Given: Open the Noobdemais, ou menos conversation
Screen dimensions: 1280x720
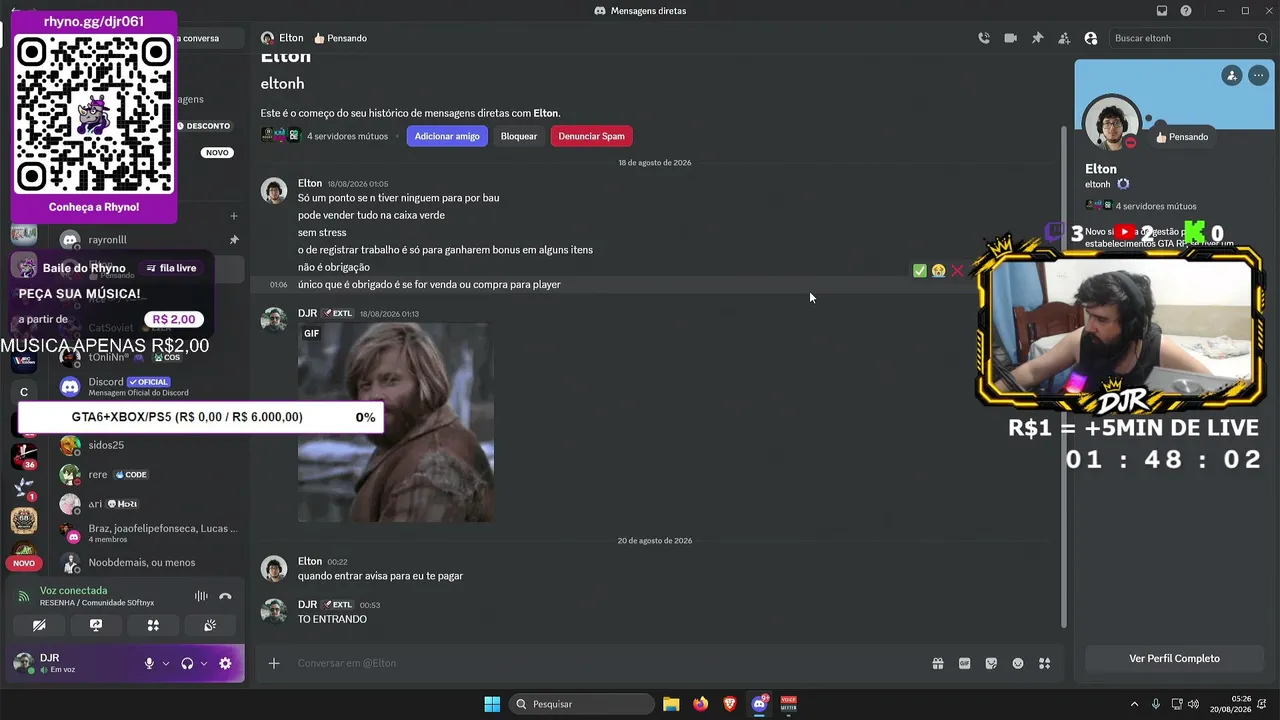Looking at the screenshot, I should click(150, 562).
